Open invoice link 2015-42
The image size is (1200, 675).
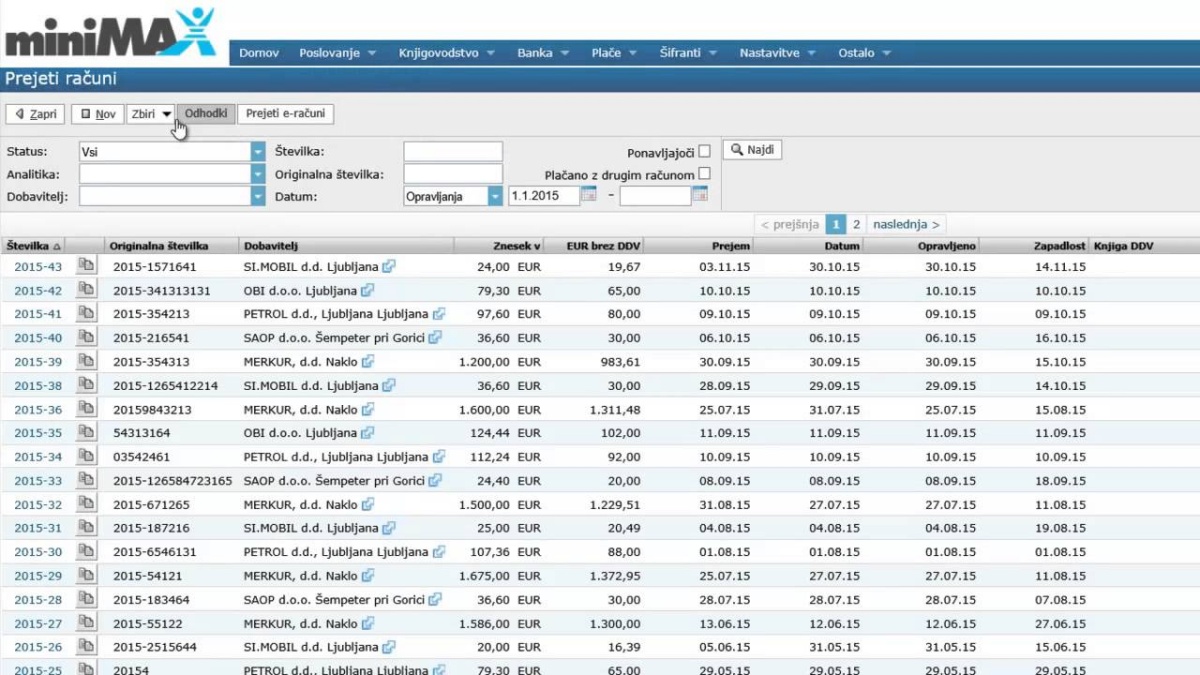point(38,291)
